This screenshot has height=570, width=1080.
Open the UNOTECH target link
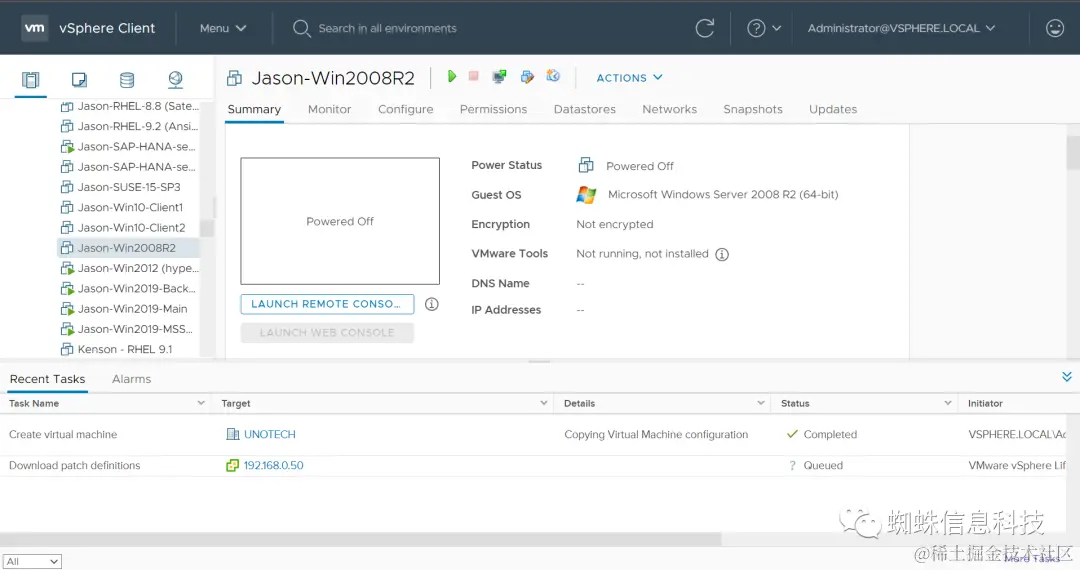269,434
